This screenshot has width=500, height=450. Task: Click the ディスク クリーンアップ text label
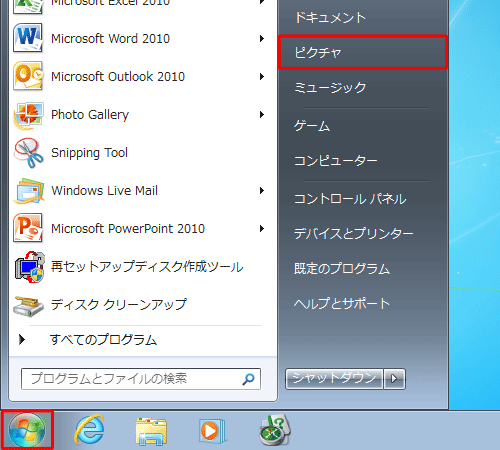click(119, 305)
